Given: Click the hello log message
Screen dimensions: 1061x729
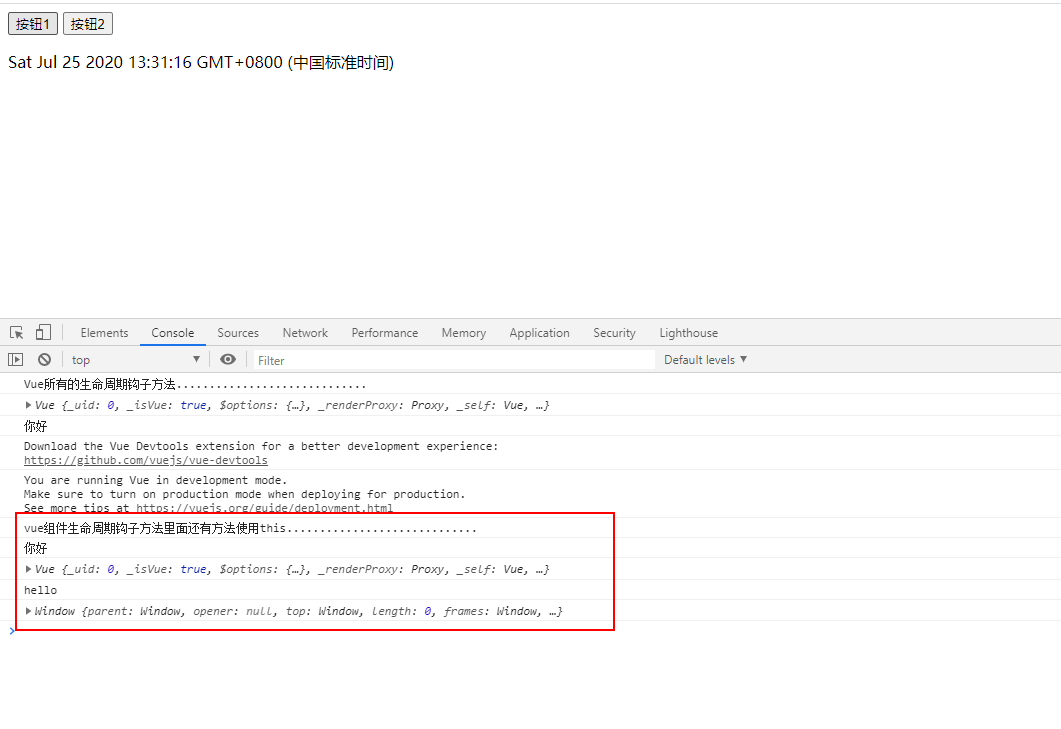Looking at the screenshot, I should (41, 590).
